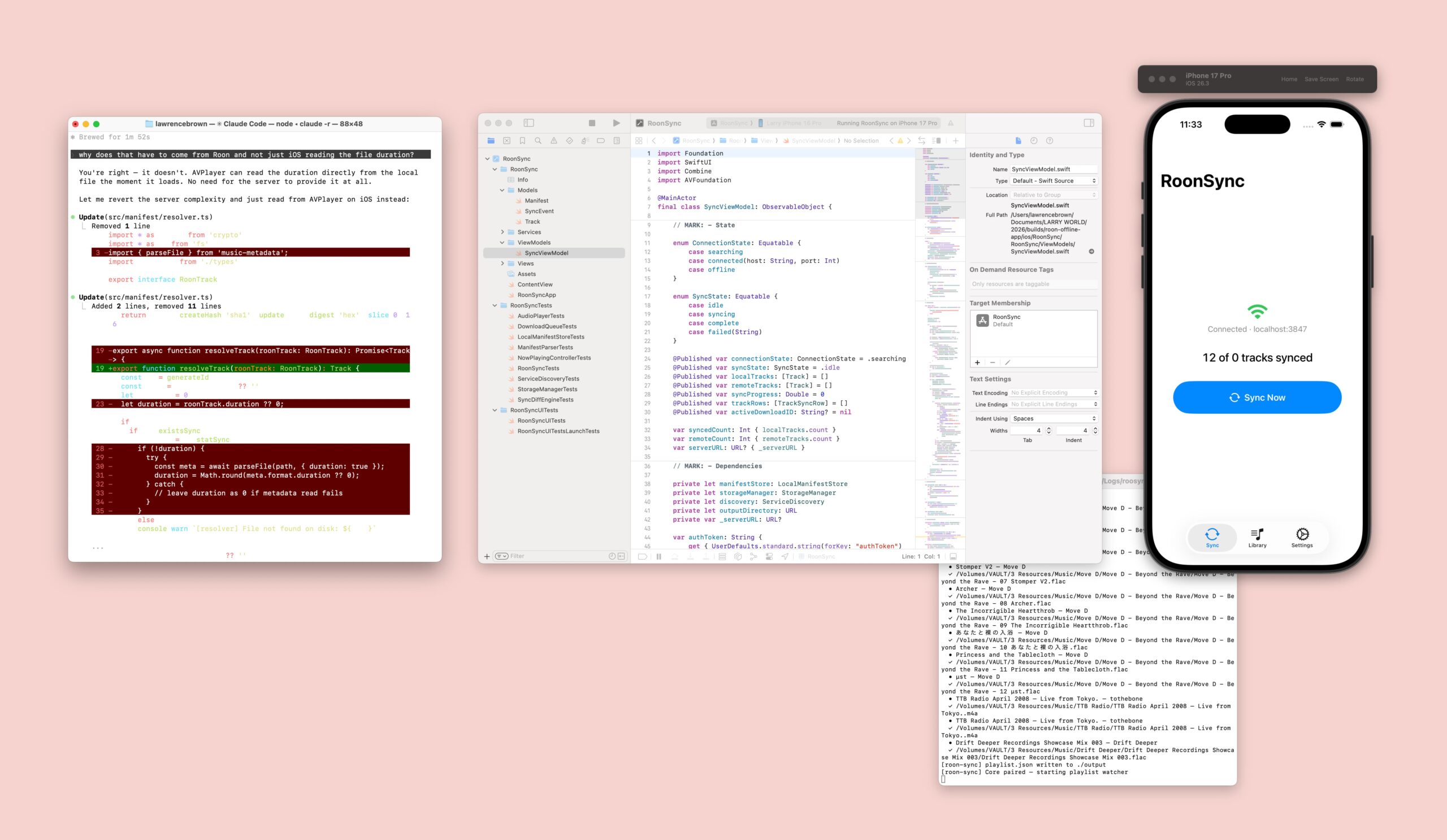The height and width of the screenshot is (840, 1447).
Task: Open the Find navigator magnifier icon
Action: tap(538, 141)
